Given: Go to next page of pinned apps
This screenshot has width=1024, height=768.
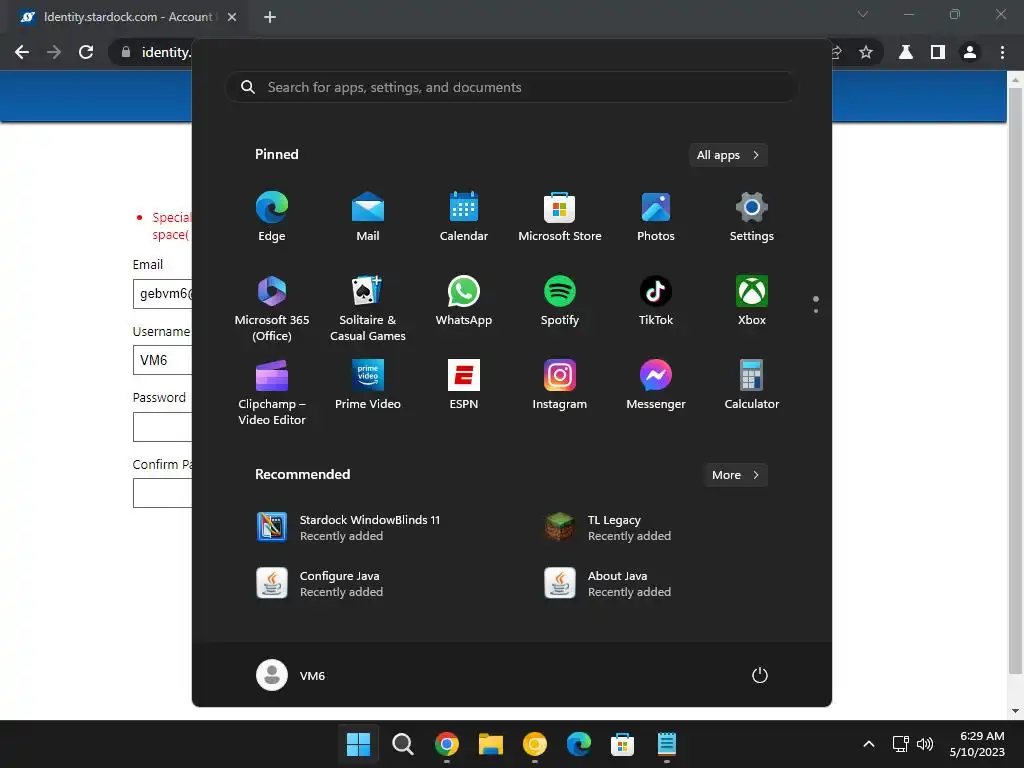Looking at the screenshot, I should coord(816,311).
